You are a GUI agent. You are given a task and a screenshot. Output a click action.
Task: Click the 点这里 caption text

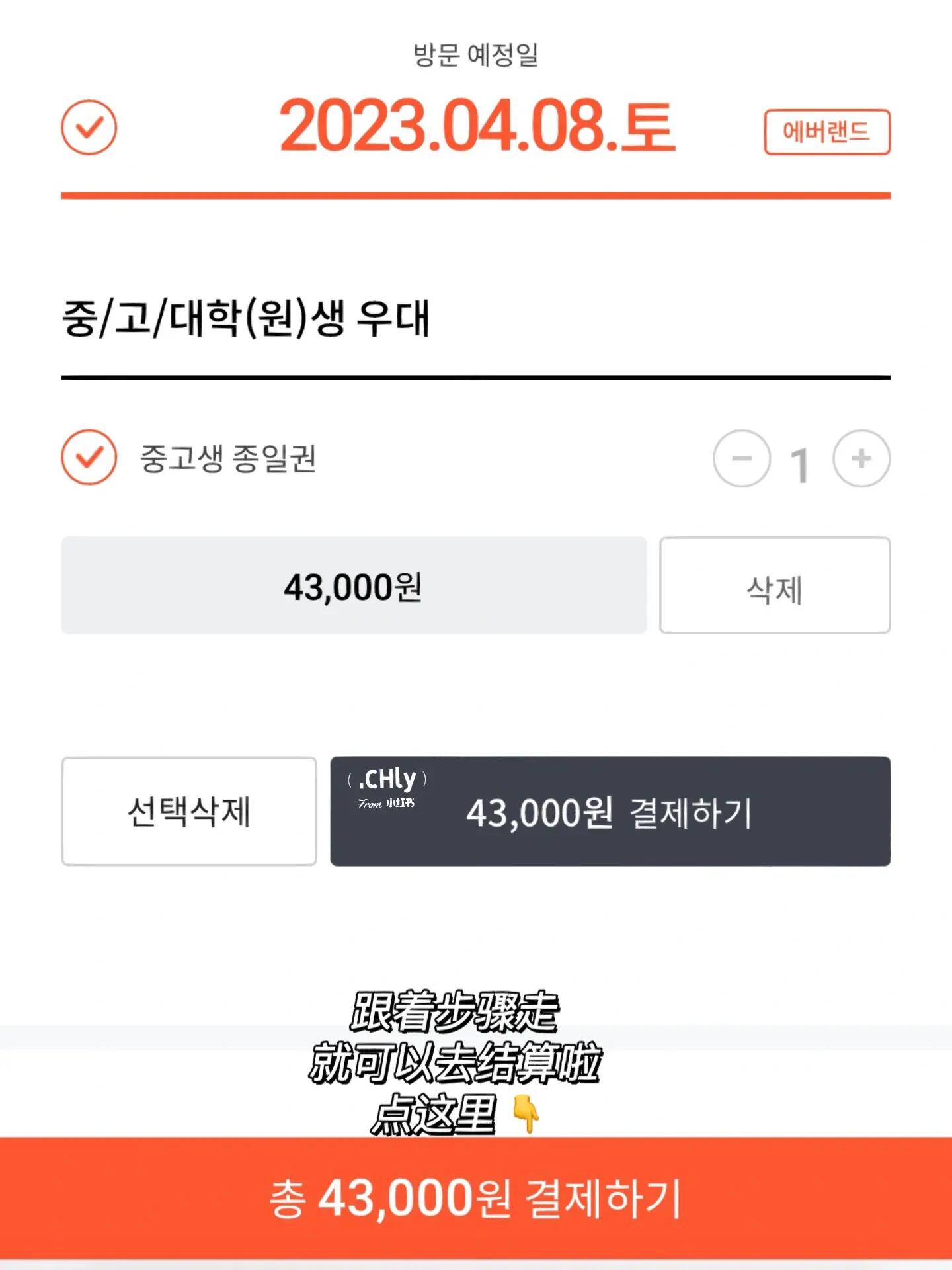pyautogui.click(x=433, y=1115)
